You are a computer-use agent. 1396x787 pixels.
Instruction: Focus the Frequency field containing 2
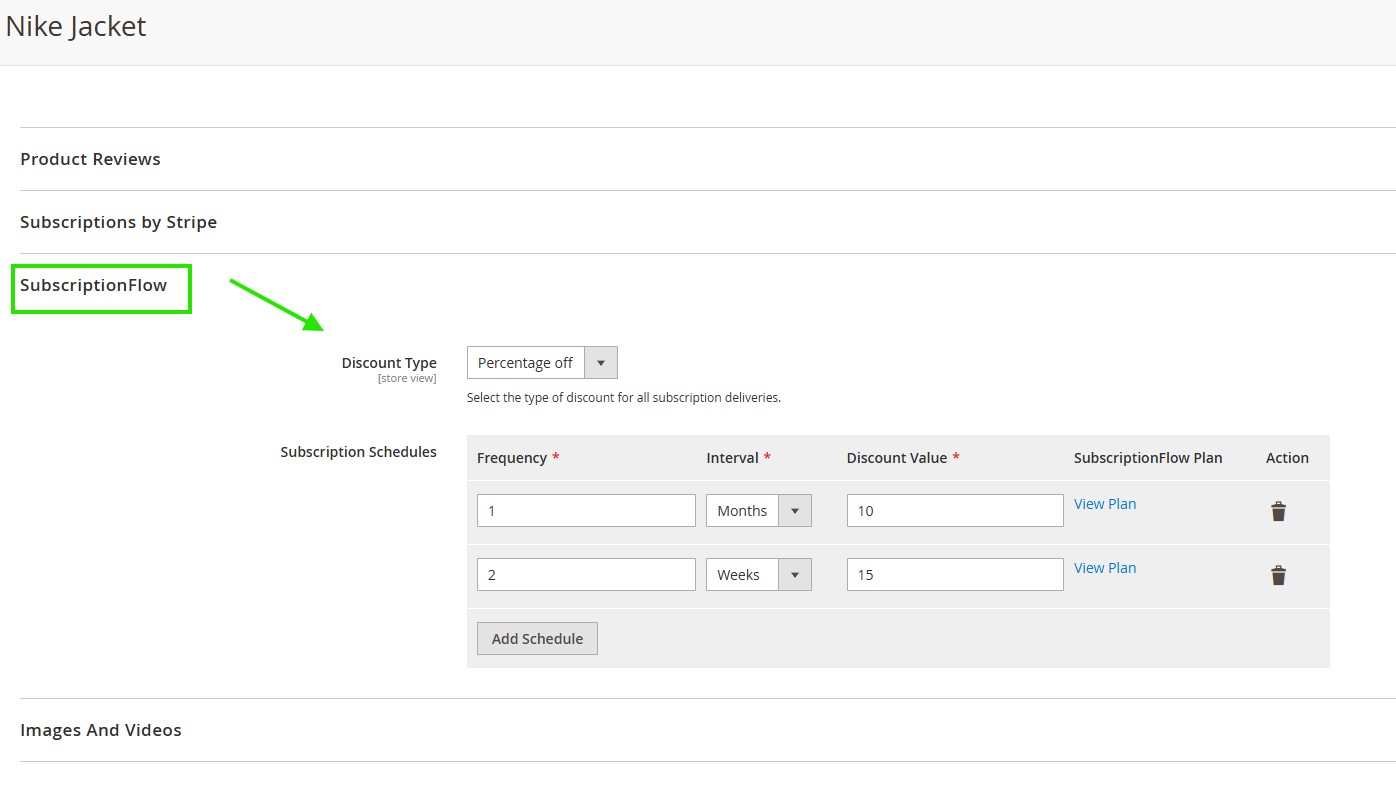[586, 575]
